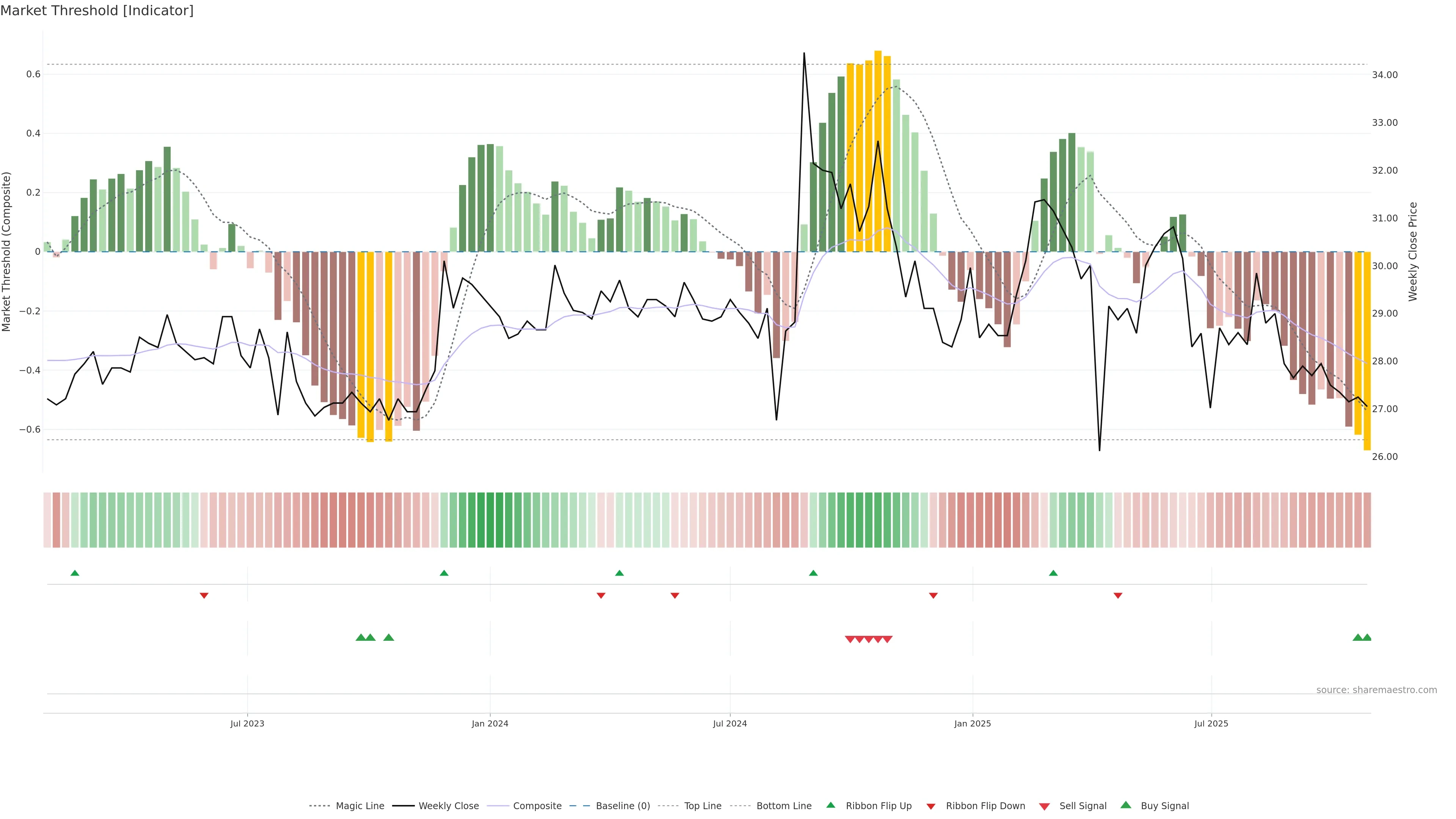Click the Sell Signal legend marker
The image size is (1456, 819).
tap(1044, 806)
